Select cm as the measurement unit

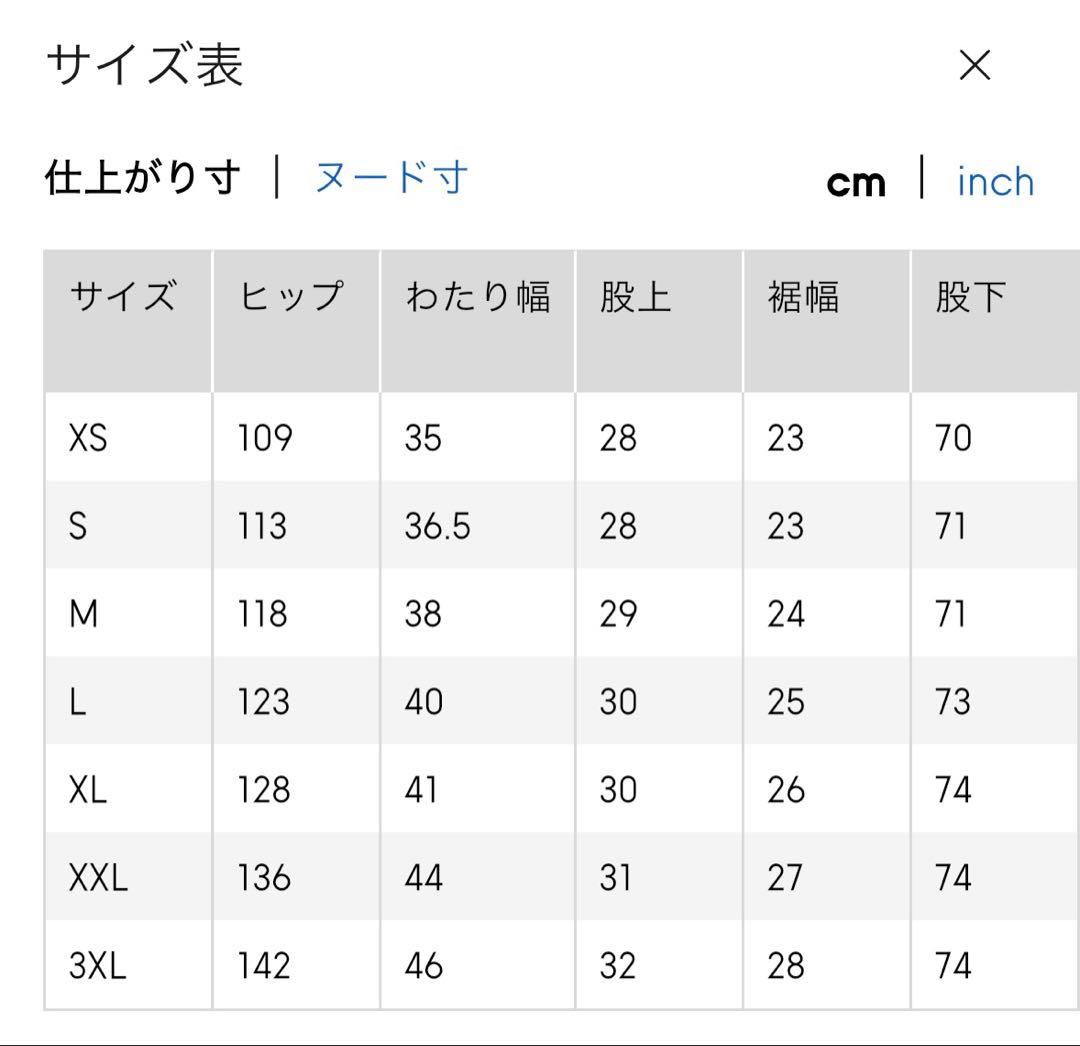click(856, 182)
